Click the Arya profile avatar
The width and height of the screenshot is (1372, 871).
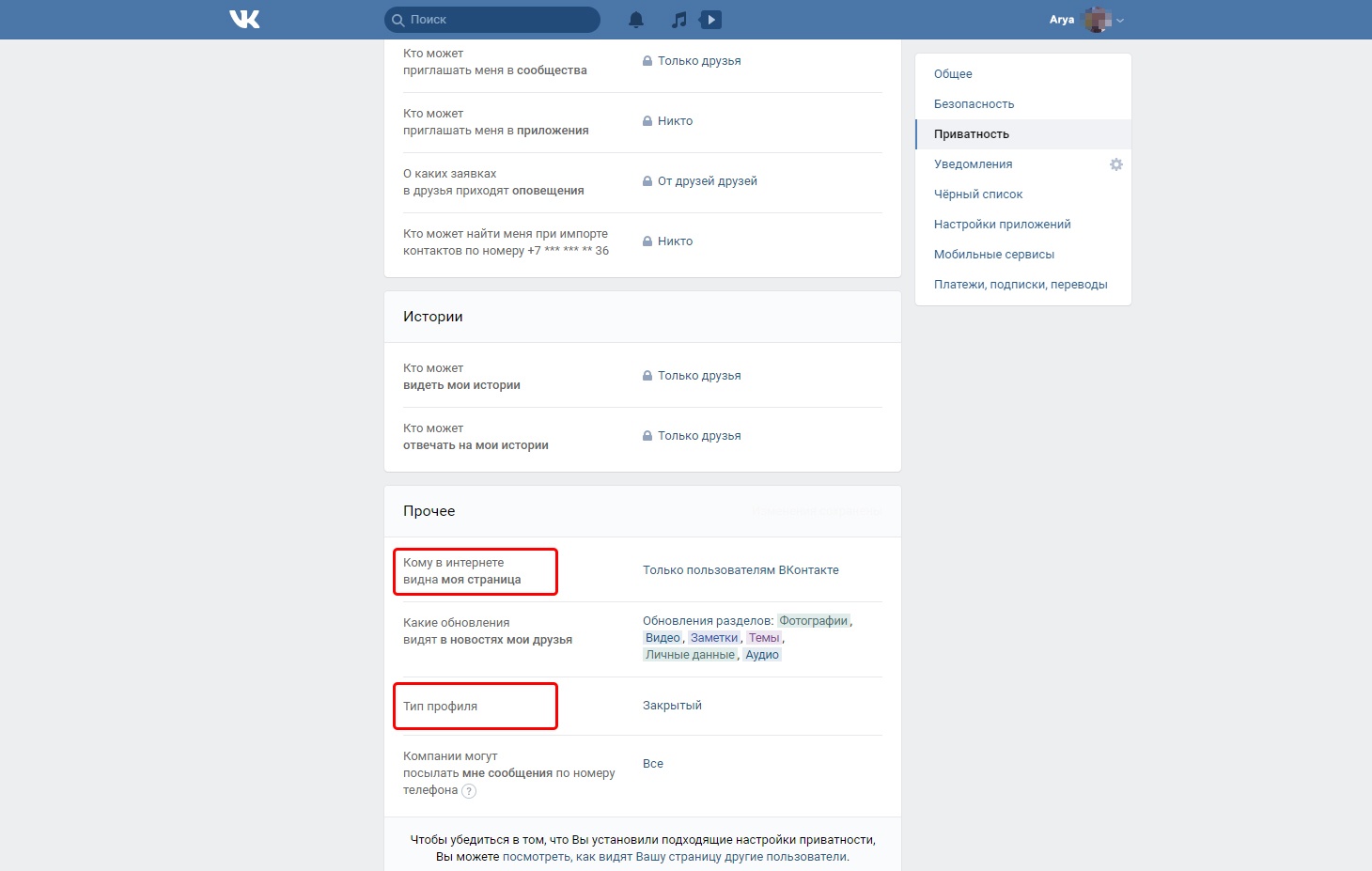[x=1097, y=20]
